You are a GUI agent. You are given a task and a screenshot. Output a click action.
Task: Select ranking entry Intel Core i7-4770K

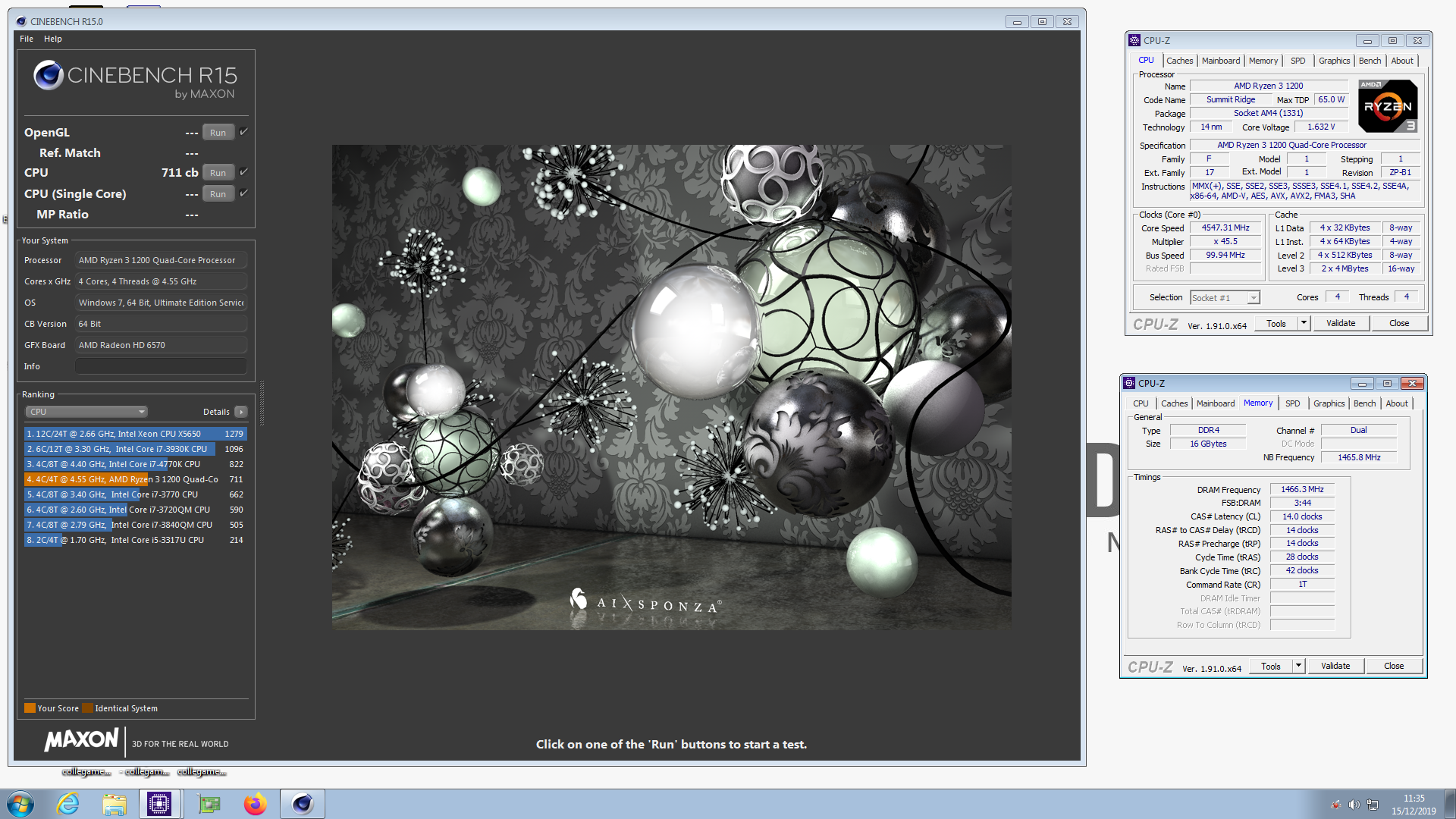click(135, 464)
